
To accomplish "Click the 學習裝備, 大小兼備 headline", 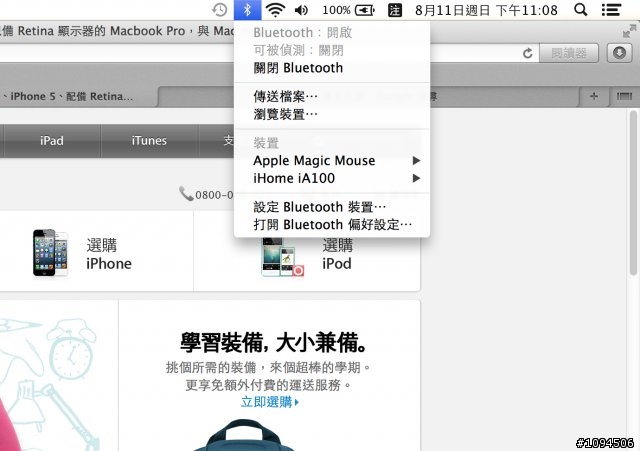I will click(274, 342).
